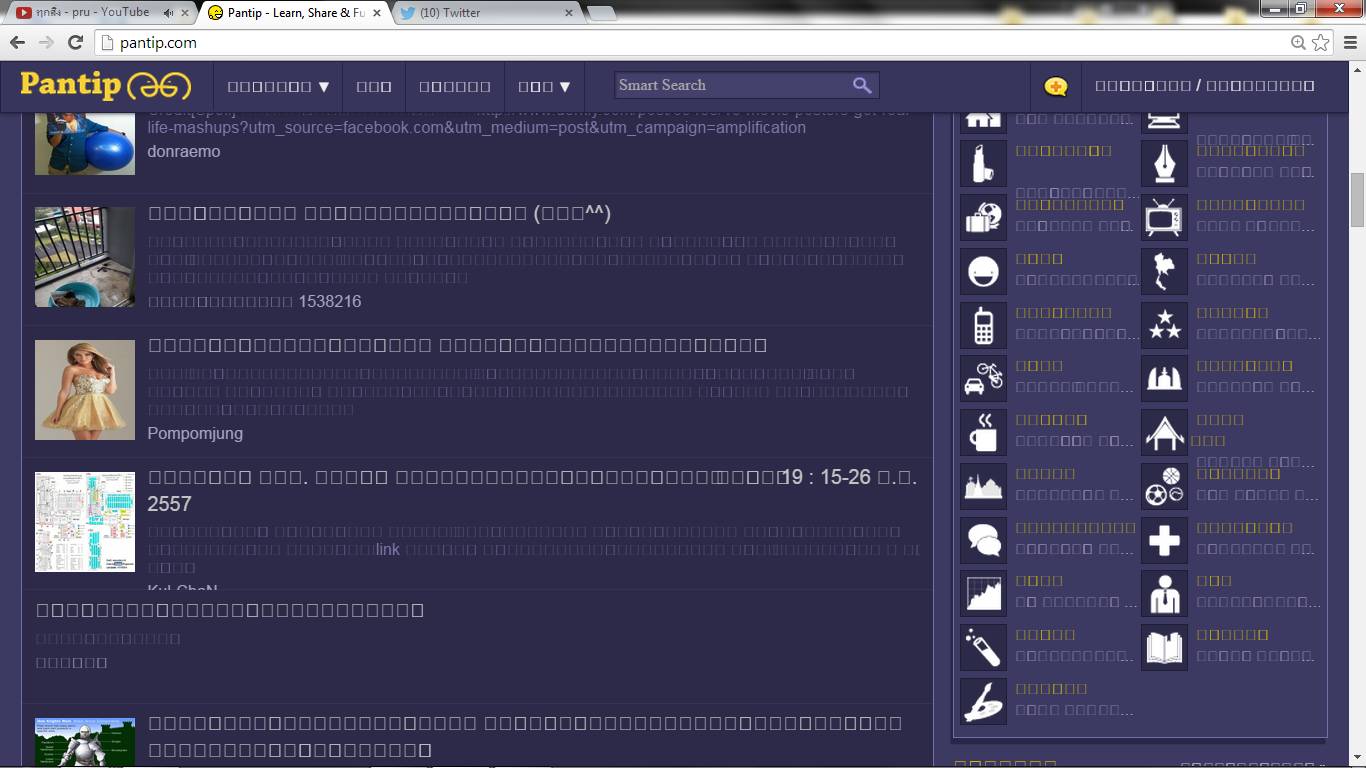
Task: Open the stock chart graph forum icon
Action: point(983,593)
